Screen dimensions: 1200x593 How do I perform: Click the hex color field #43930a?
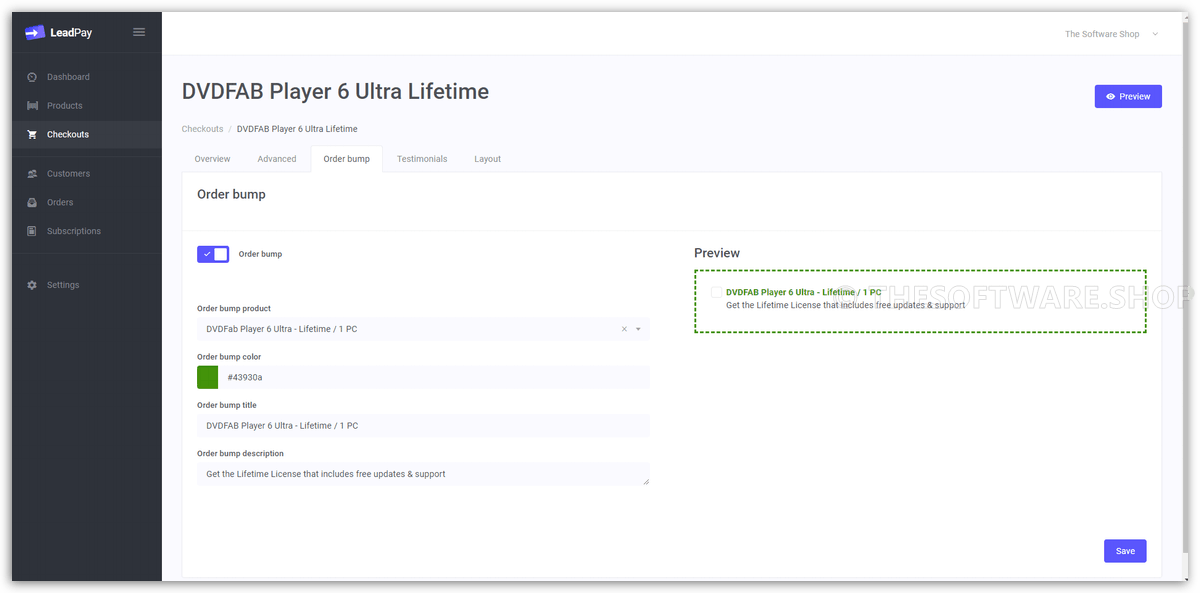click(x=435, y=377)
